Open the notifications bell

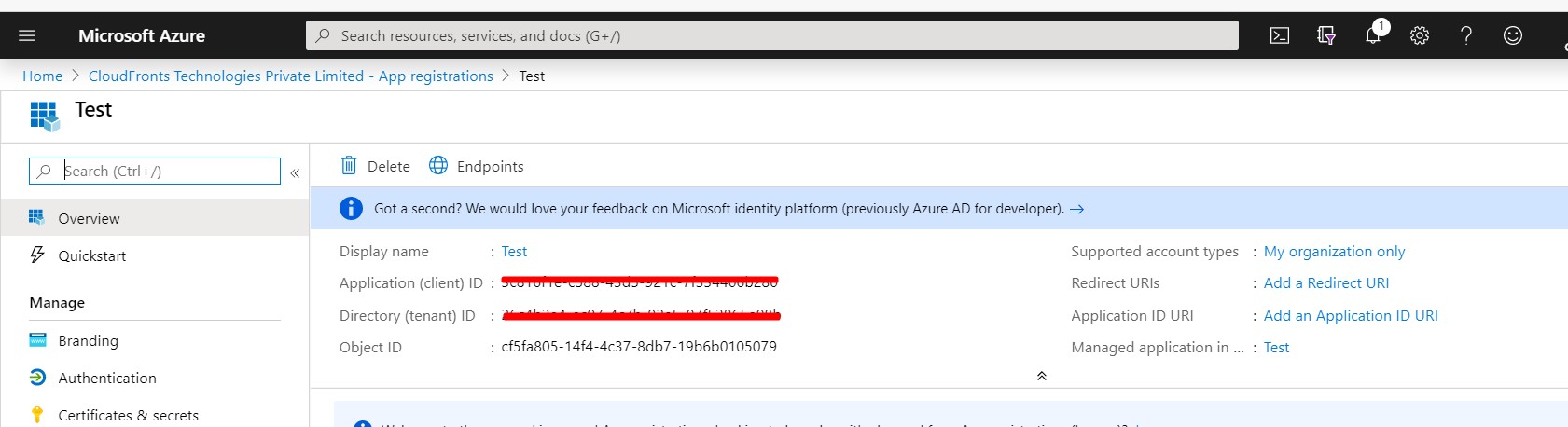coord(1373,35)
